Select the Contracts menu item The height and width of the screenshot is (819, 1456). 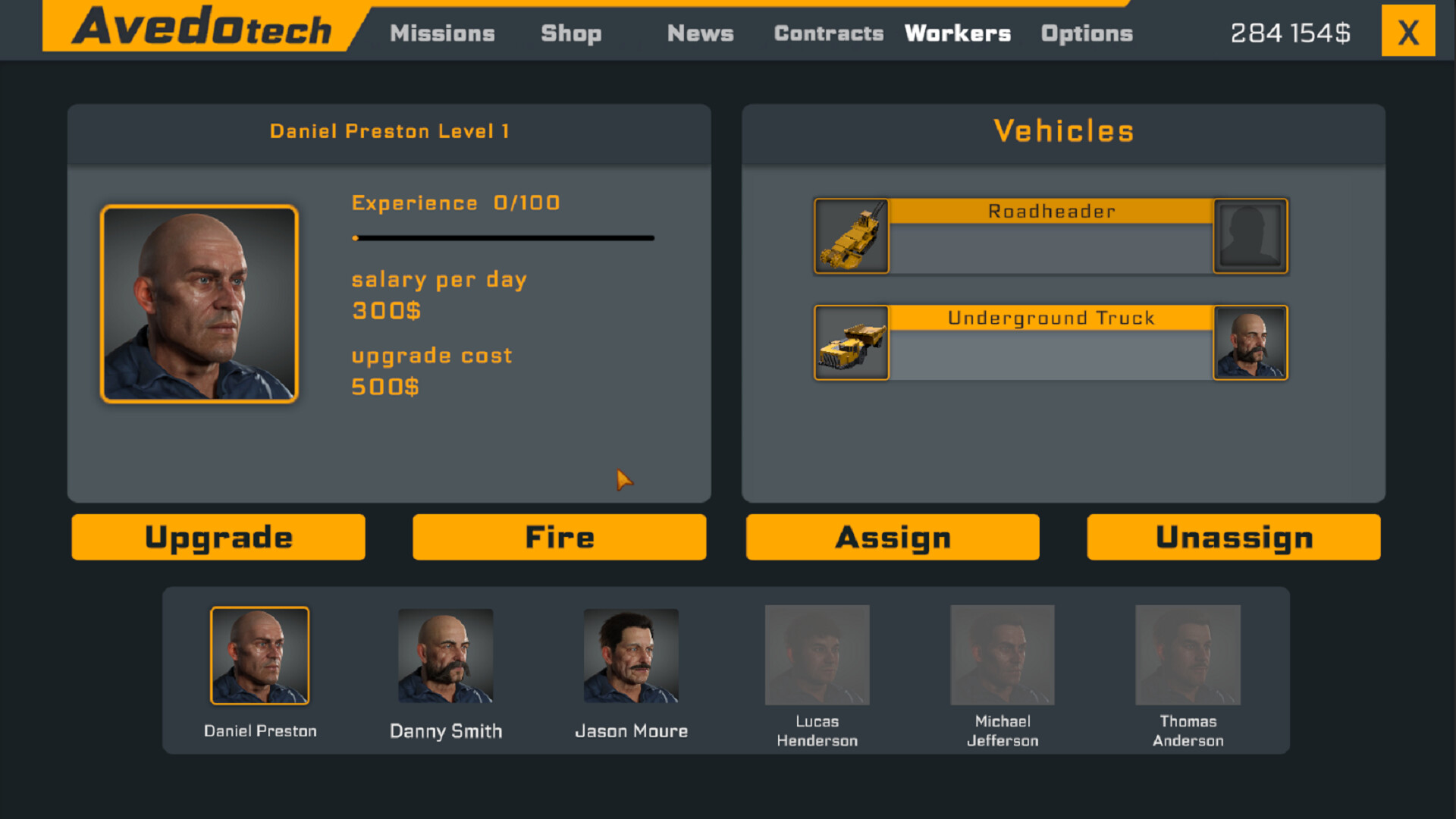[x=830, y=34]
